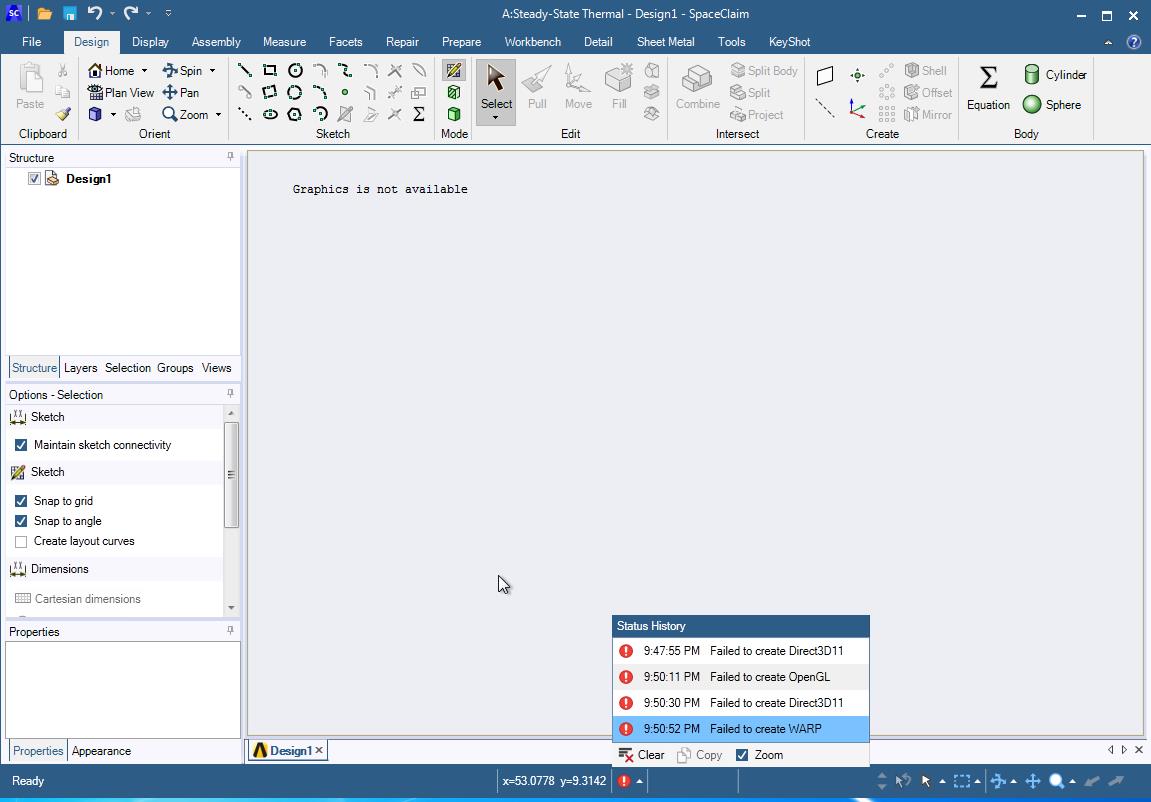Image resolution: width=1151 pixels, height=802 pixels.
Task: Open Customize Quick Access Toolbar dropdown
Action: click(168, 13)
